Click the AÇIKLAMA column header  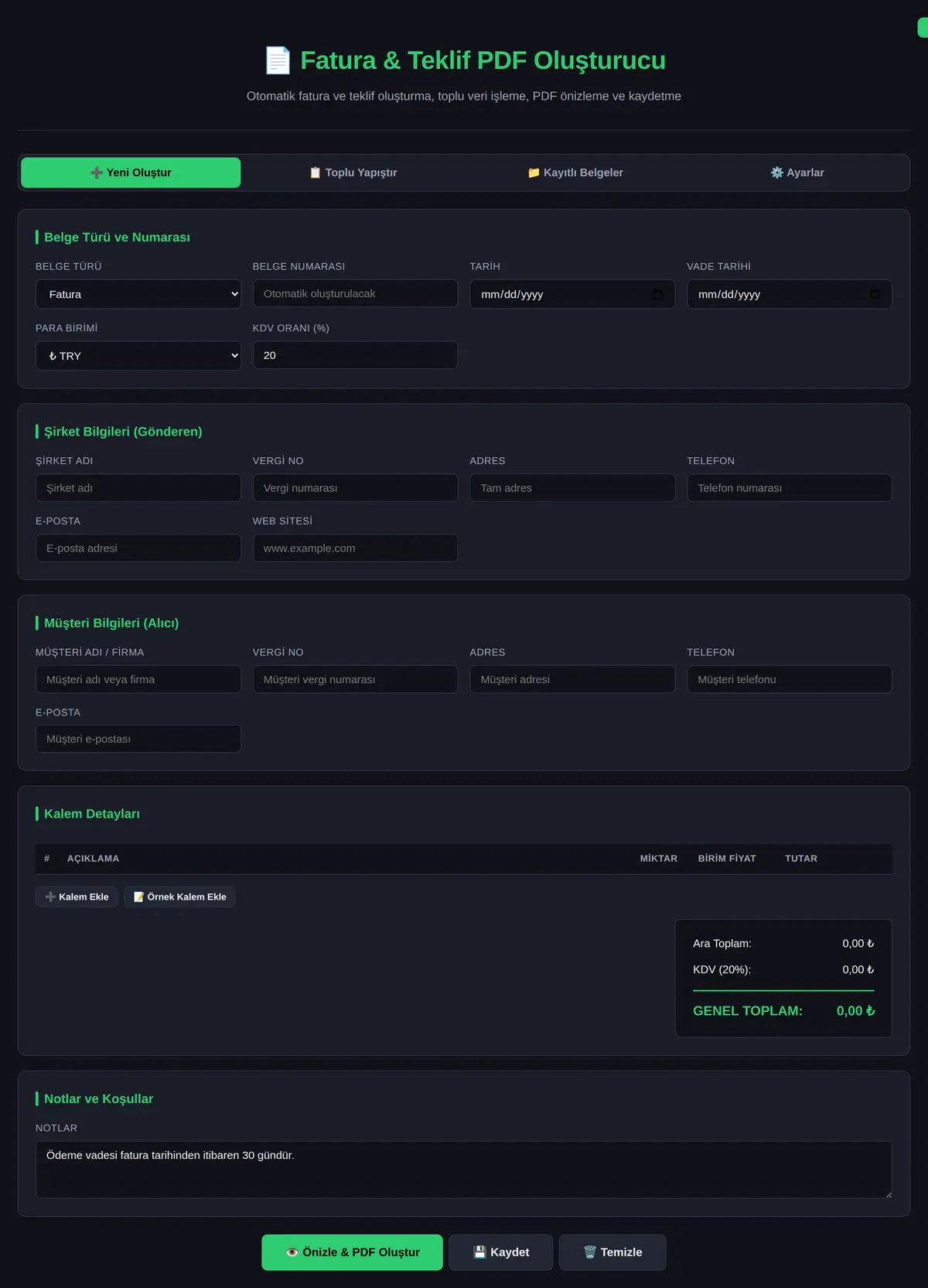tap(93, 859)
